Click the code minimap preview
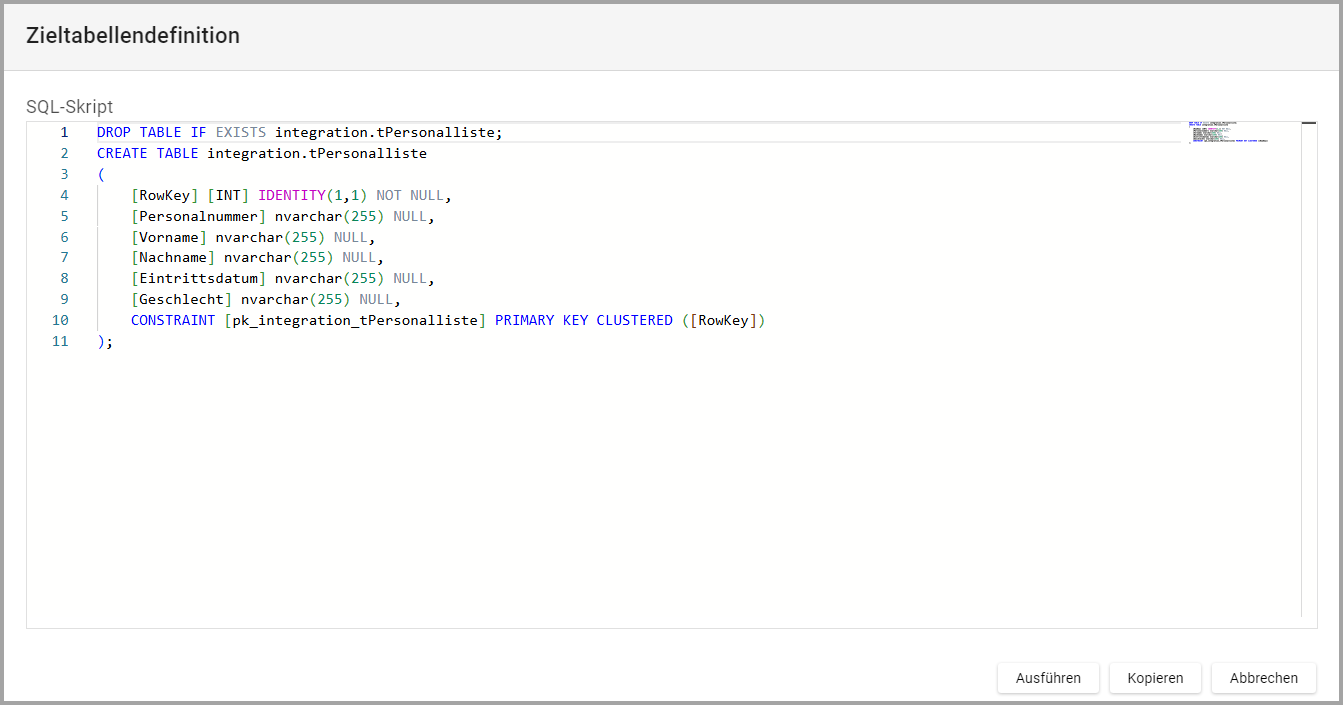The height and width of the screenshot is (705, 1343). click(1228, 133)
